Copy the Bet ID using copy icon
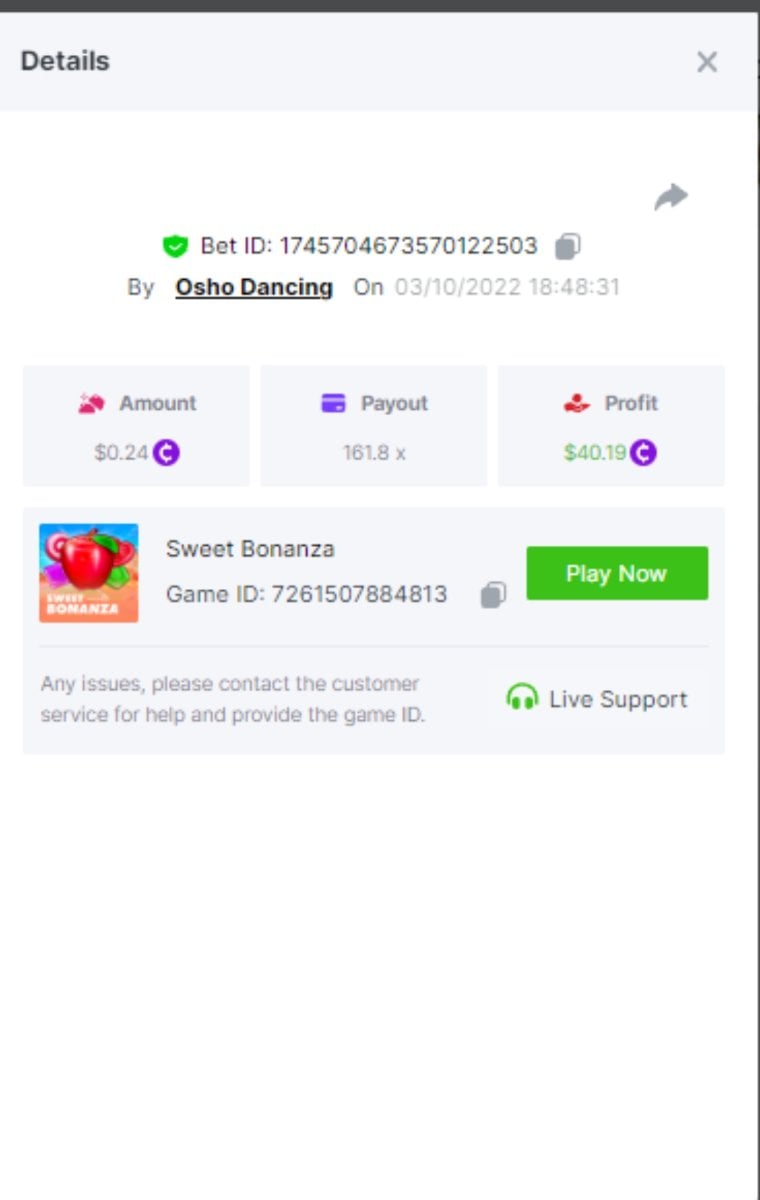This screenshot has width=760, height=1200. (568, 245)
